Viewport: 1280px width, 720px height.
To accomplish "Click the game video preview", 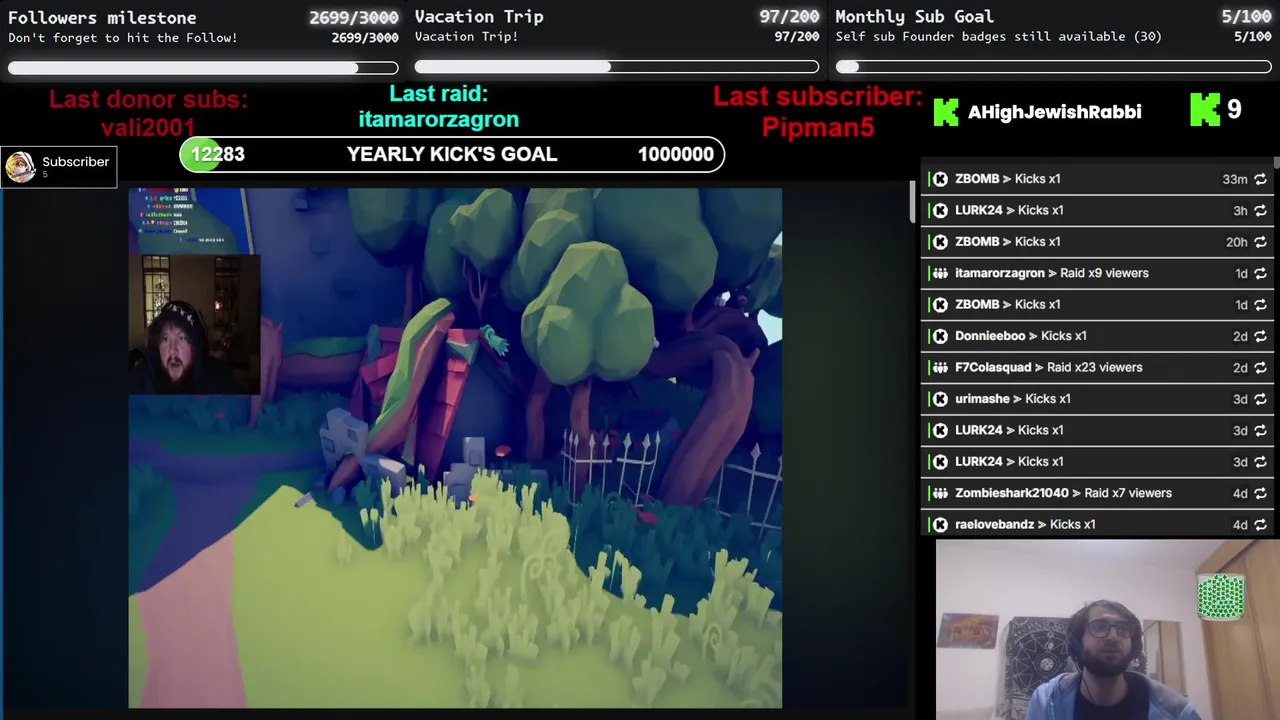I will point(455,448).
